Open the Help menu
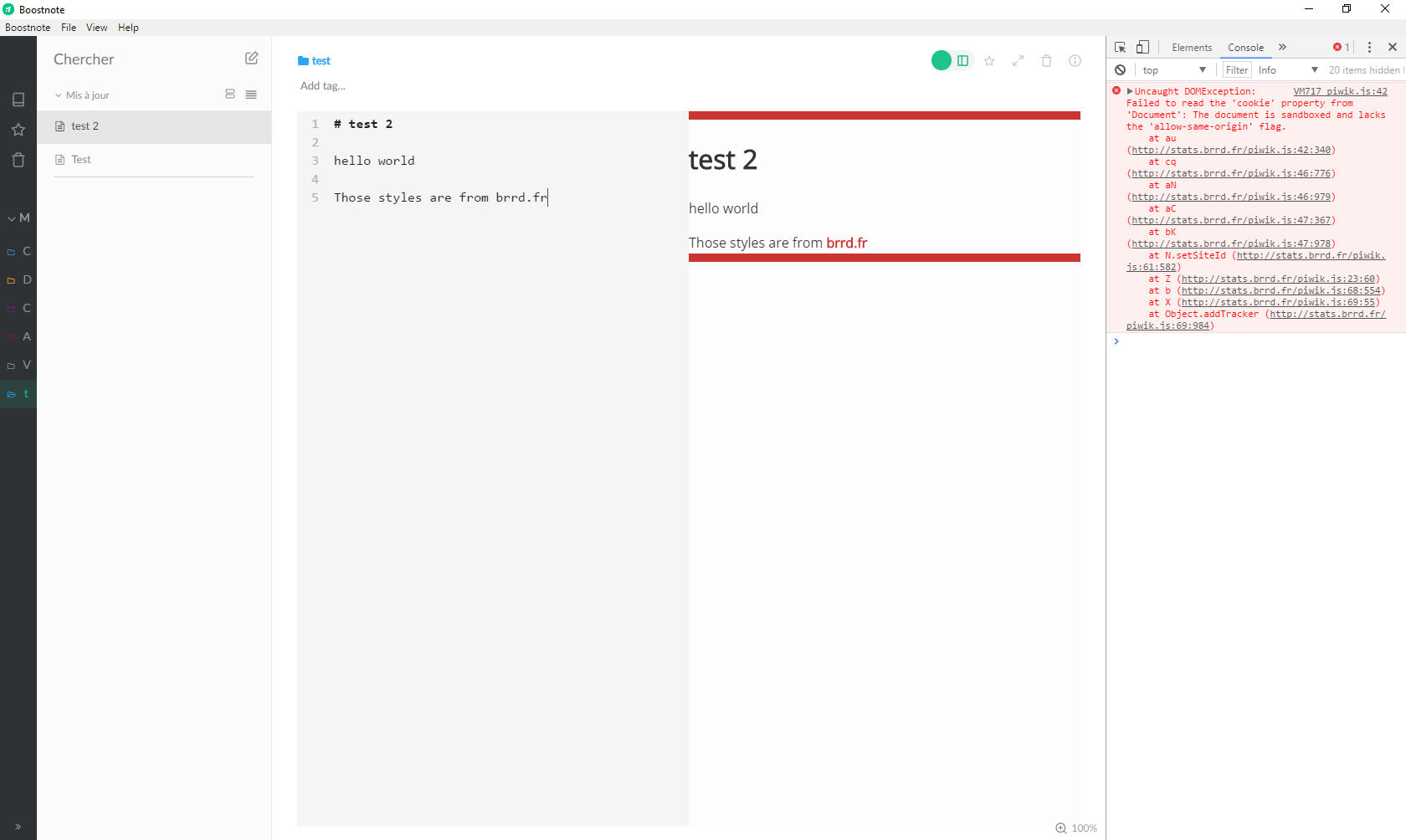The width and height of the screenshot is (1406, 840). [128, 28]
